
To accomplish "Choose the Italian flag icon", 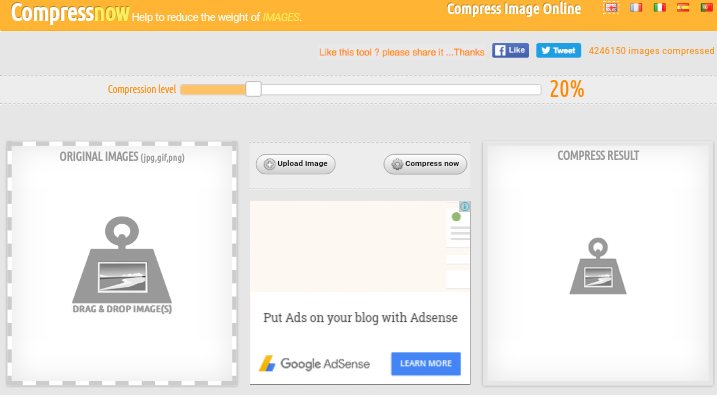I will [659, 7].
